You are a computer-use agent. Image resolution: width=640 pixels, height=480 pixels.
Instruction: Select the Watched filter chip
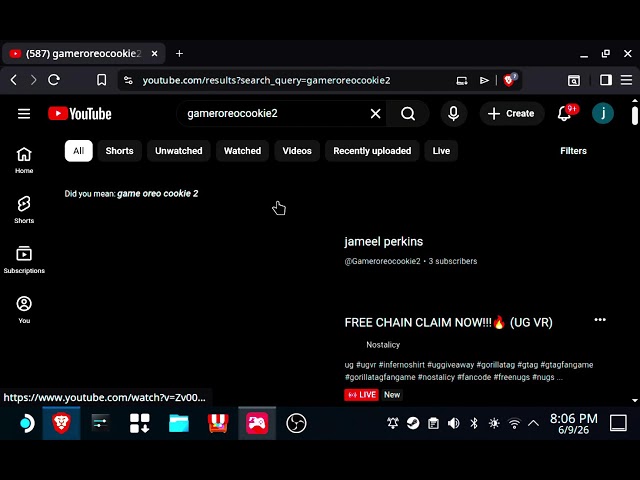coord(242,151)
